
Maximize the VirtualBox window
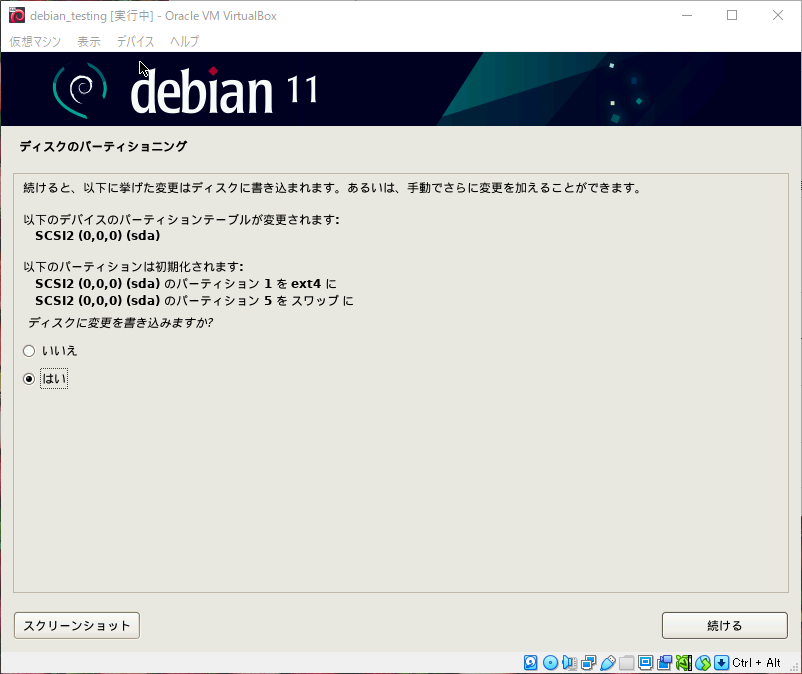click(732, 15)
